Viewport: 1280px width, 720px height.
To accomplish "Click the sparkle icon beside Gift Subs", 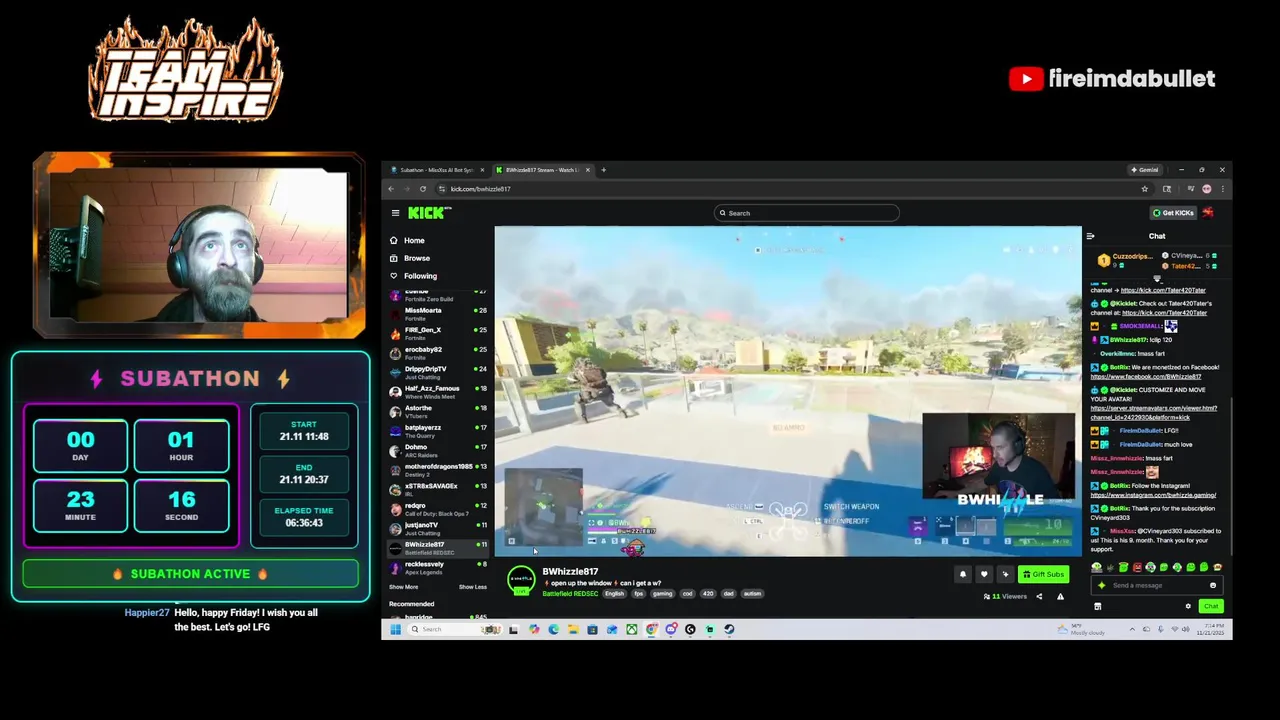I will (x=1005, y=574).
